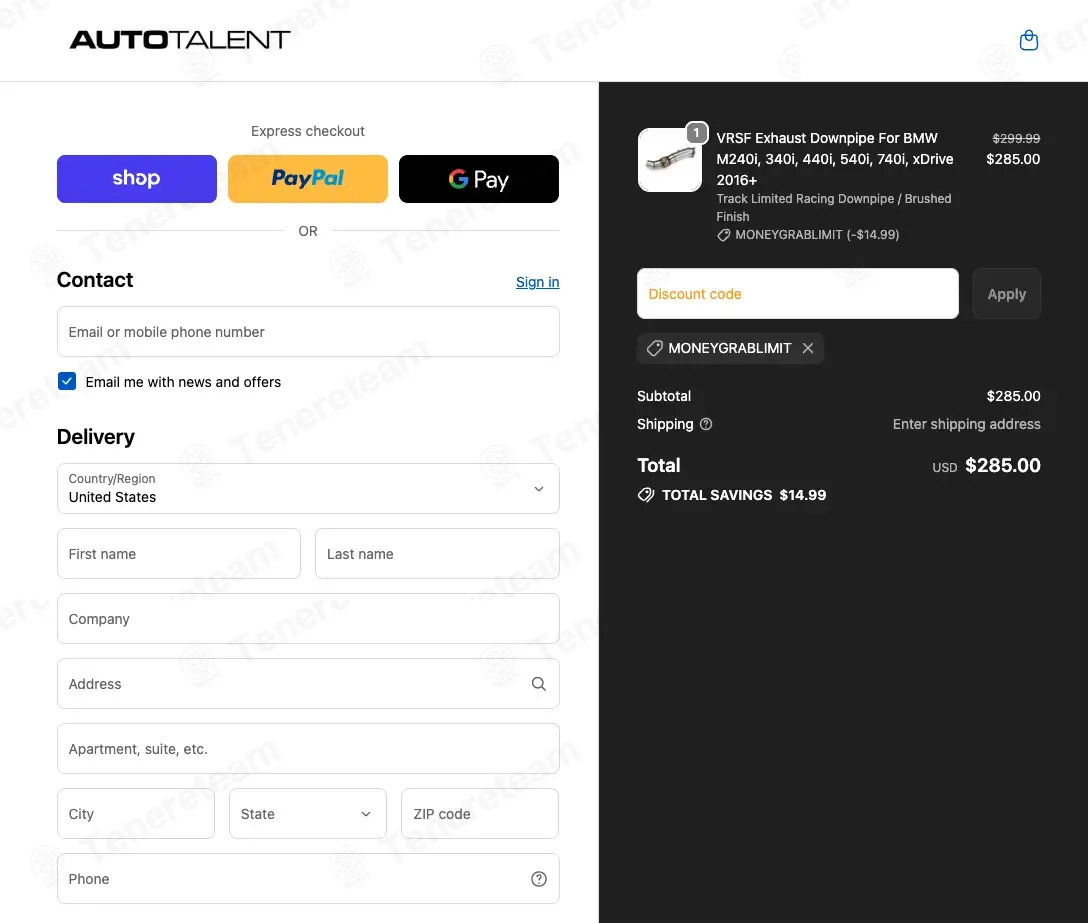Image resolution: width=1088 pixels, height=923 pixels.
Task: Pay with Google Pay button
Action: point(479,179)
